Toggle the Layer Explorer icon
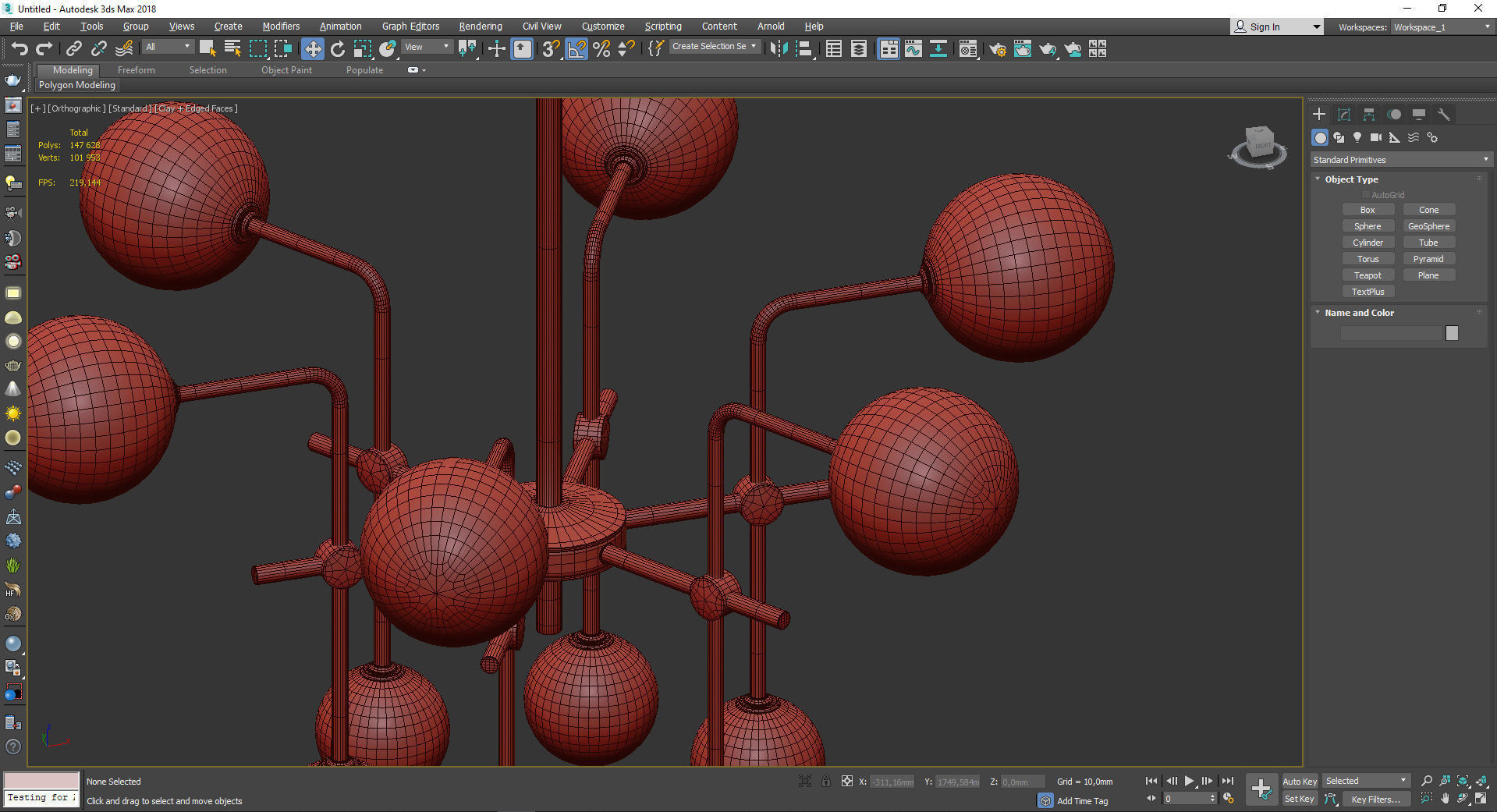1497x812 pixels. click(x=858, y=49)
